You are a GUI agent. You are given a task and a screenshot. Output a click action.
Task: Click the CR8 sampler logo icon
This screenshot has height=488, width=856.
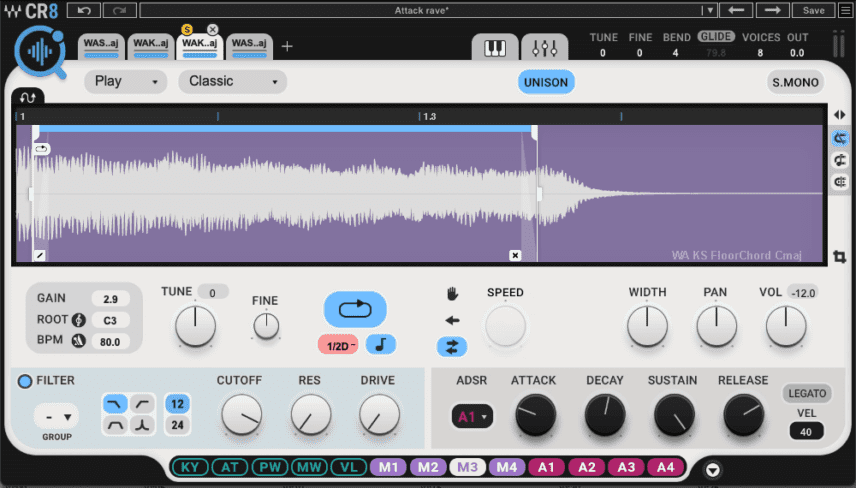(41, 52)
